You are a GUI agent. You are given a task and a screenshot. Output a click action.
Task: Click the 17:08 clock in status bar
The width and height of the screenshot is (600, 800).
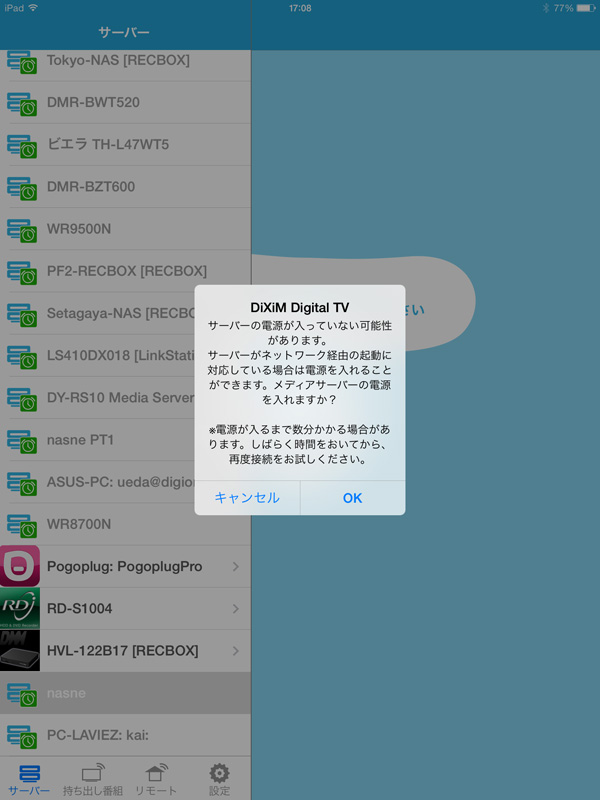(x=300, y=8)
